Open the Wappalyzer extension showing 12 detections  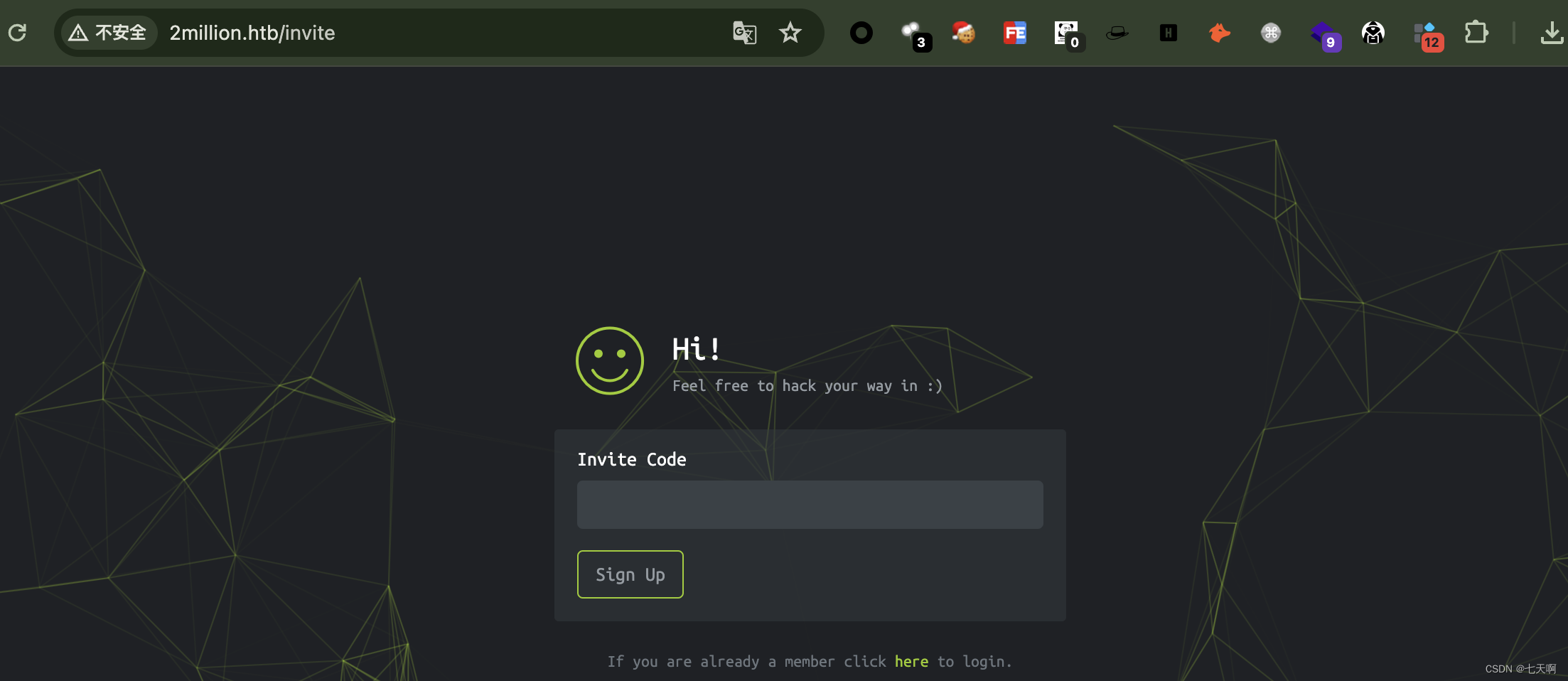(x=1427, y=32)
